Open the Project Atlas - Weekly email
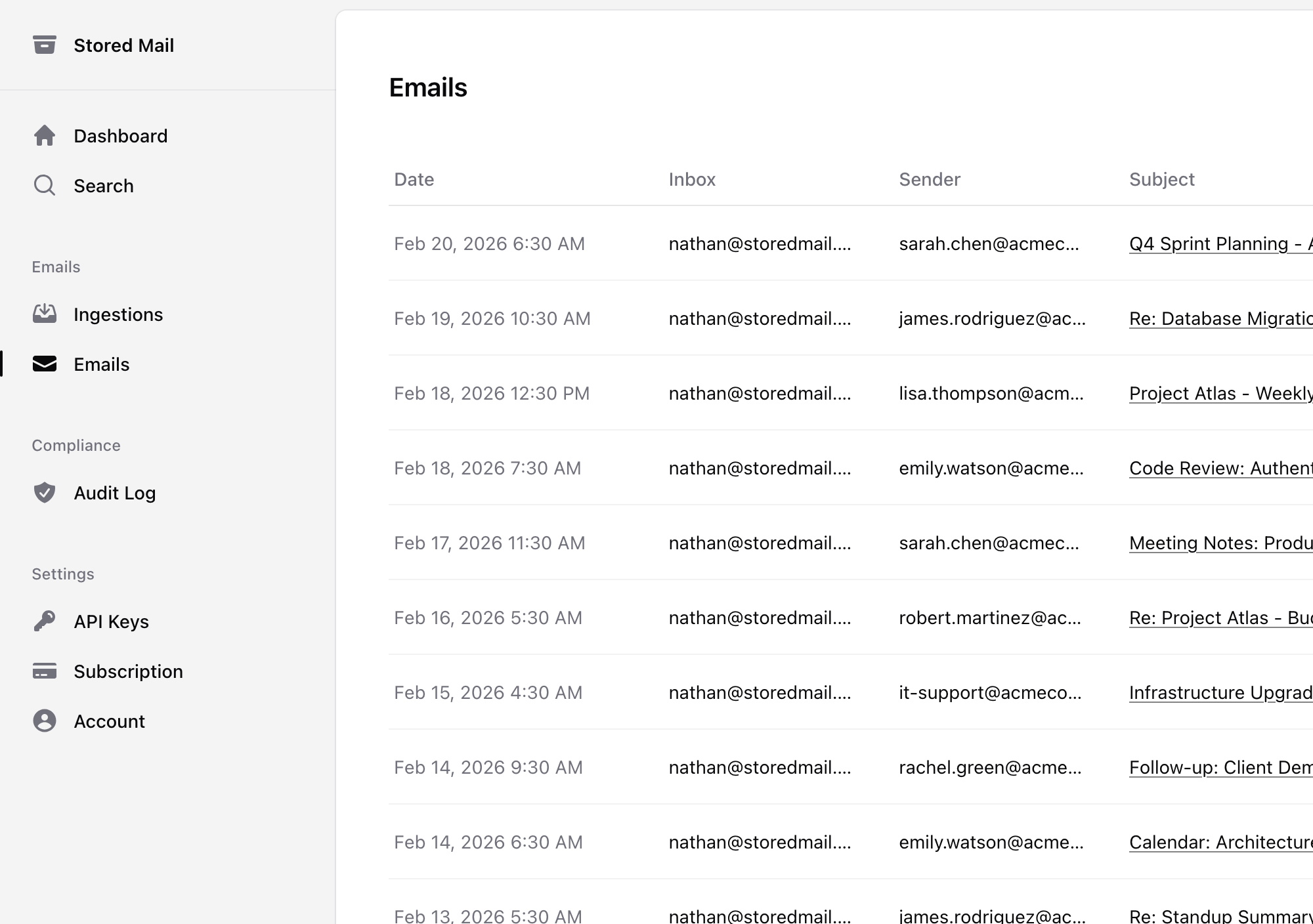Image resolution: width=1313 pixels, height=924 pixels. (x=1220, y=393)
